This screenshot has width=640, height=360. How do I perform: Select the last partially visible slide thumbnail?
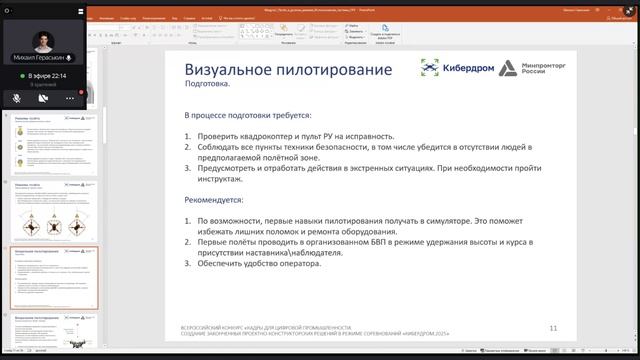[x=54, y=331]
